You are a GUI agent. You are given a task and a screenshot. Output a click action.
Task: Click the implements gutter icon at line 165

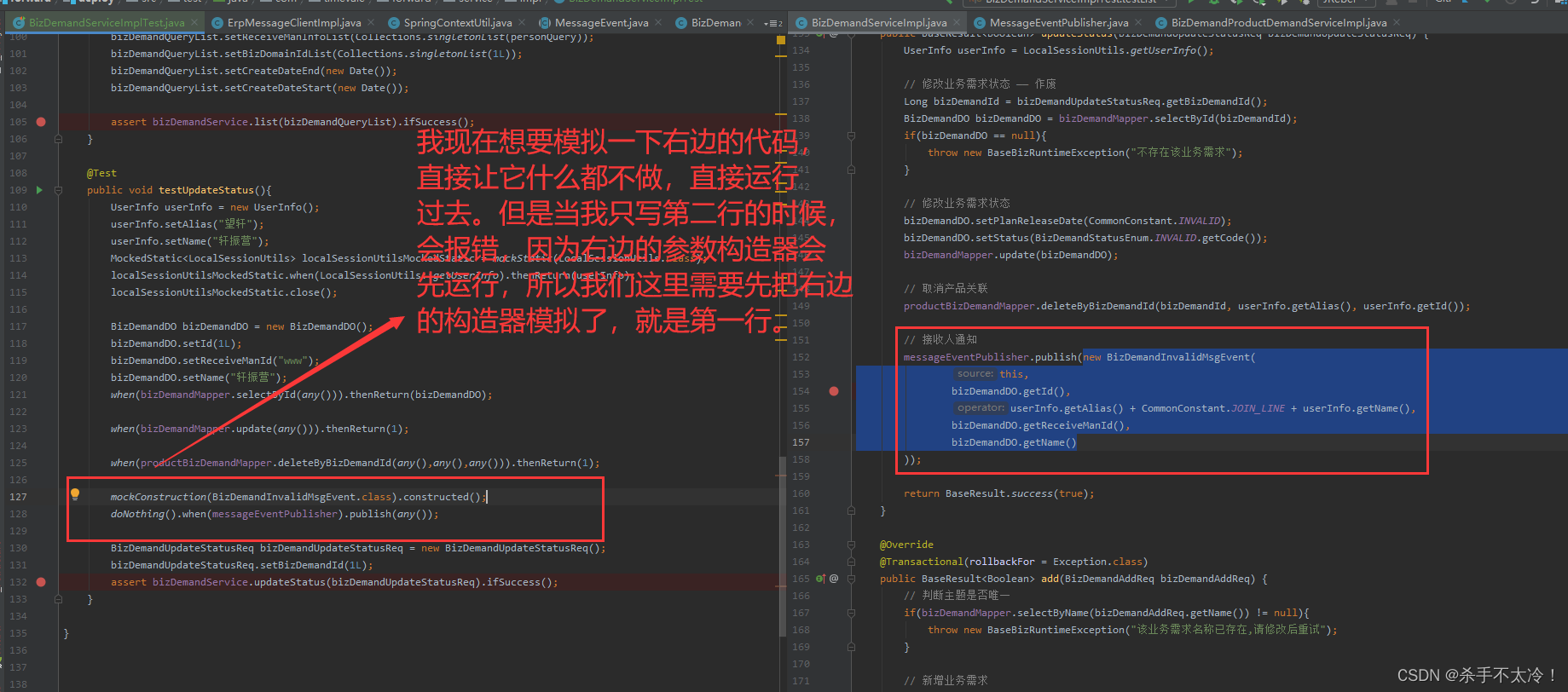point(821,579)
